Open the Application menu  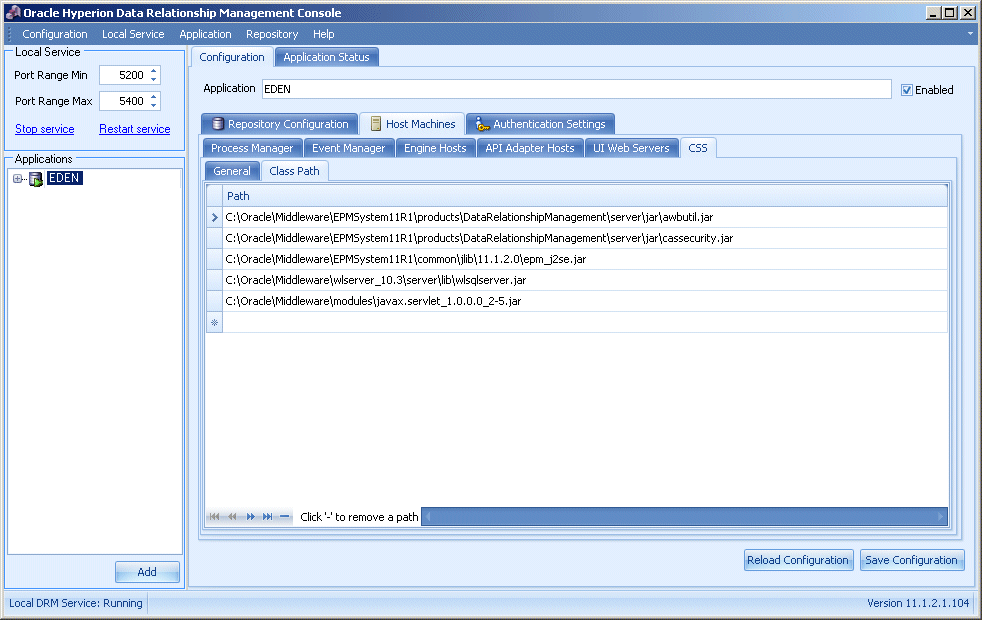pyautogui.click(x=205, y=34)
